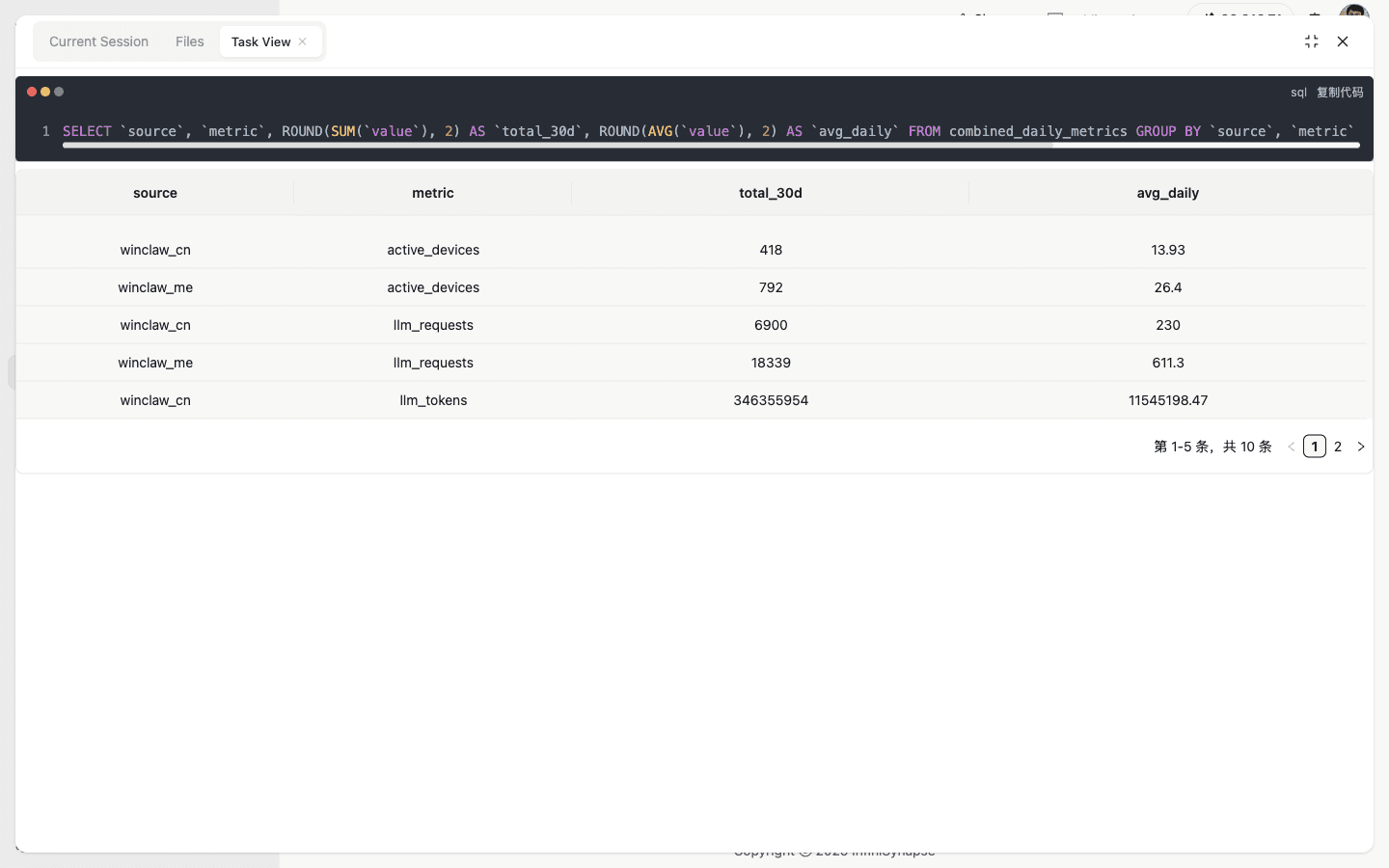Screen dimensions: 1389x868
Task: Click winclaw_cn in the llm_tokens row
Action: click(155, 400)
